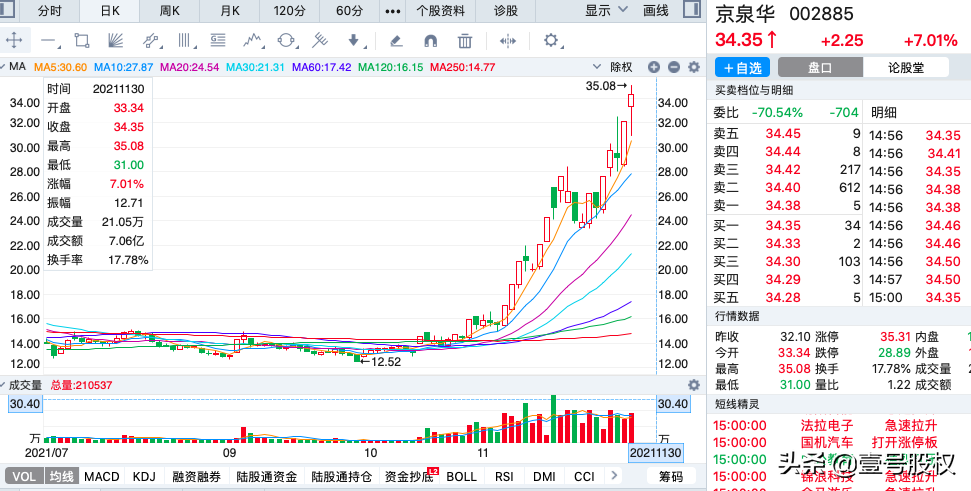Click 法拉电子 in short-term alerts
Image resolution: width=971 pixels, height=491 pixels.
coord(827,425)
